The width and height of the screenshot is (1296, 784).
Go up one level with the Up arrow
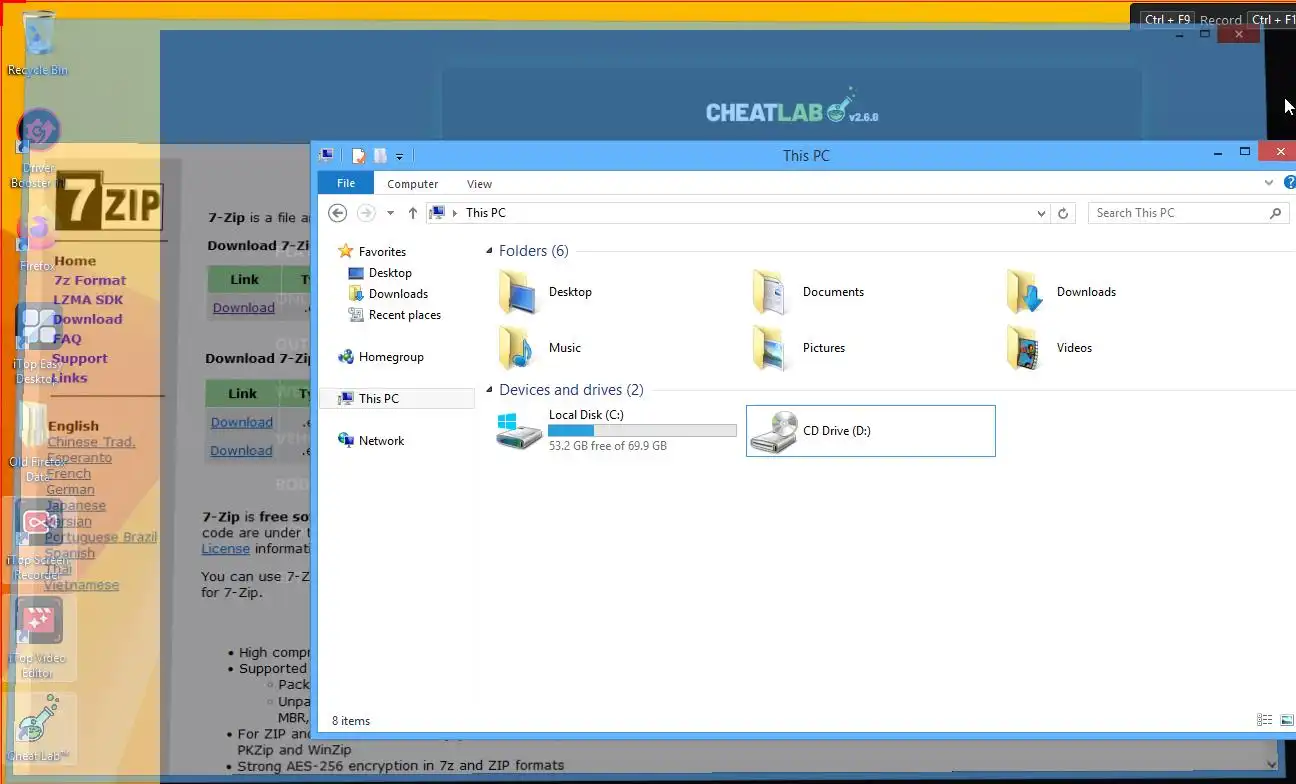pos(413,213)
